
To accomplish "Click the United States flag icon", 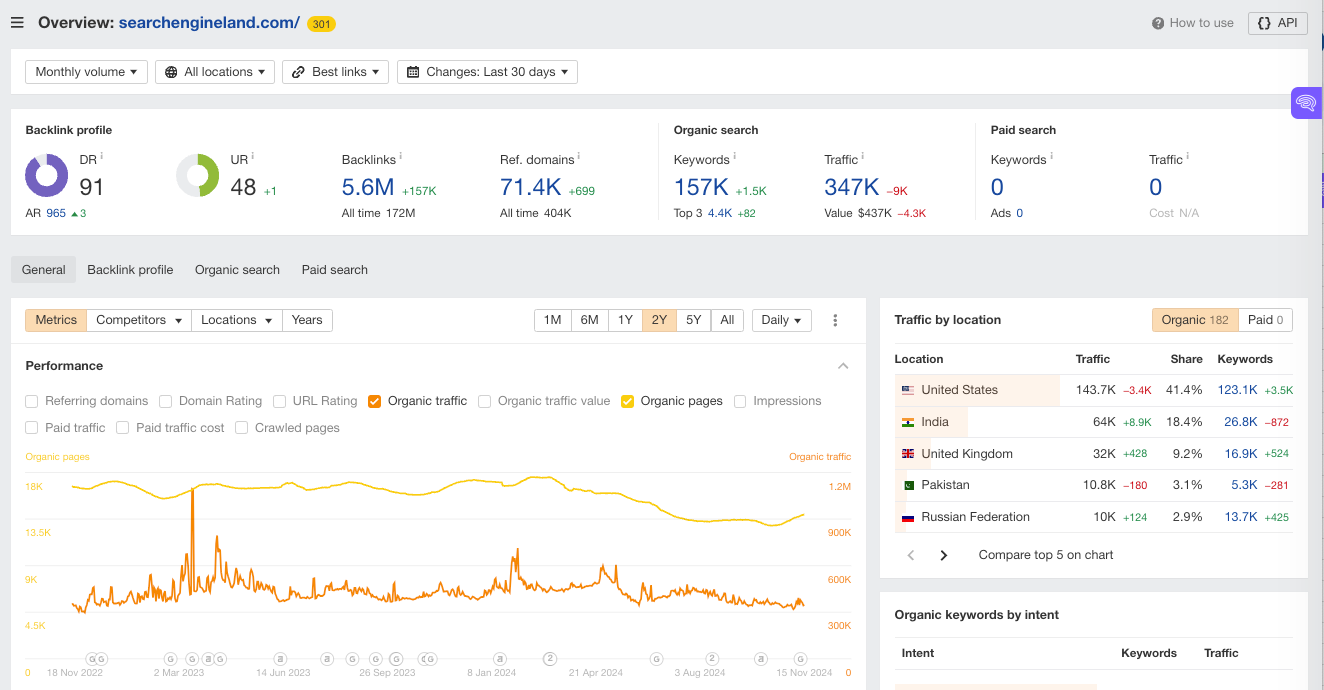I will coord(908,390).
